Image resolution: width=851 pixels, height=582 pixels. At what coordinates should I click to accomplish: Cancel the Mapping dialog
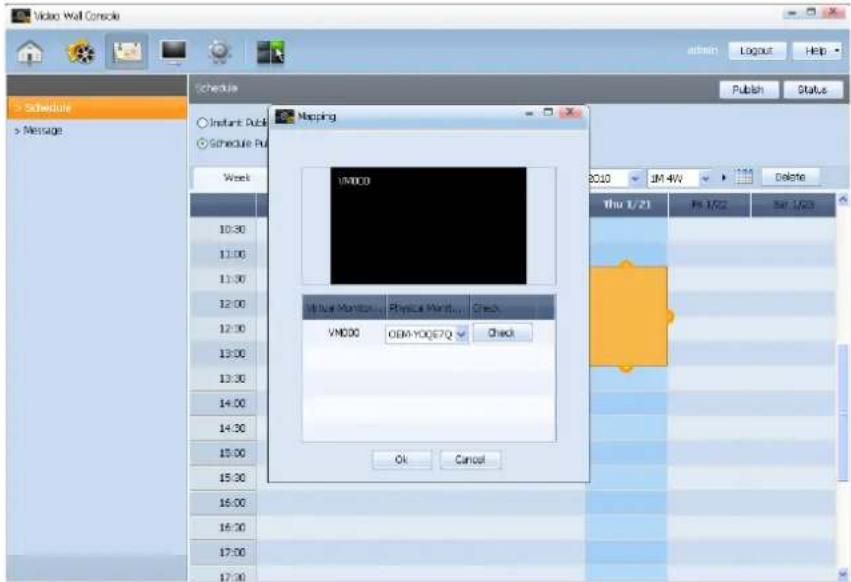point(470,460)
